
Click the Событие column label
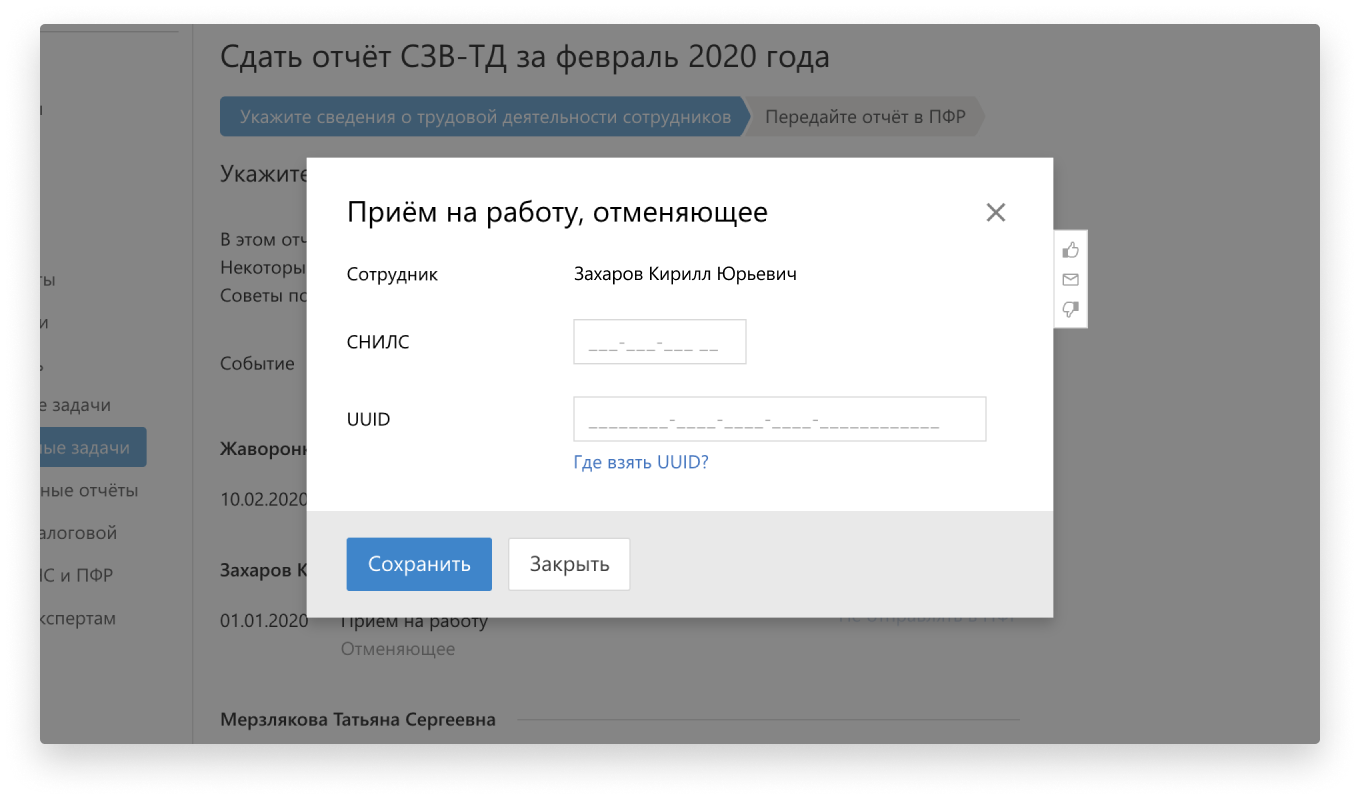pyautogui.click(x=257, y=364)
